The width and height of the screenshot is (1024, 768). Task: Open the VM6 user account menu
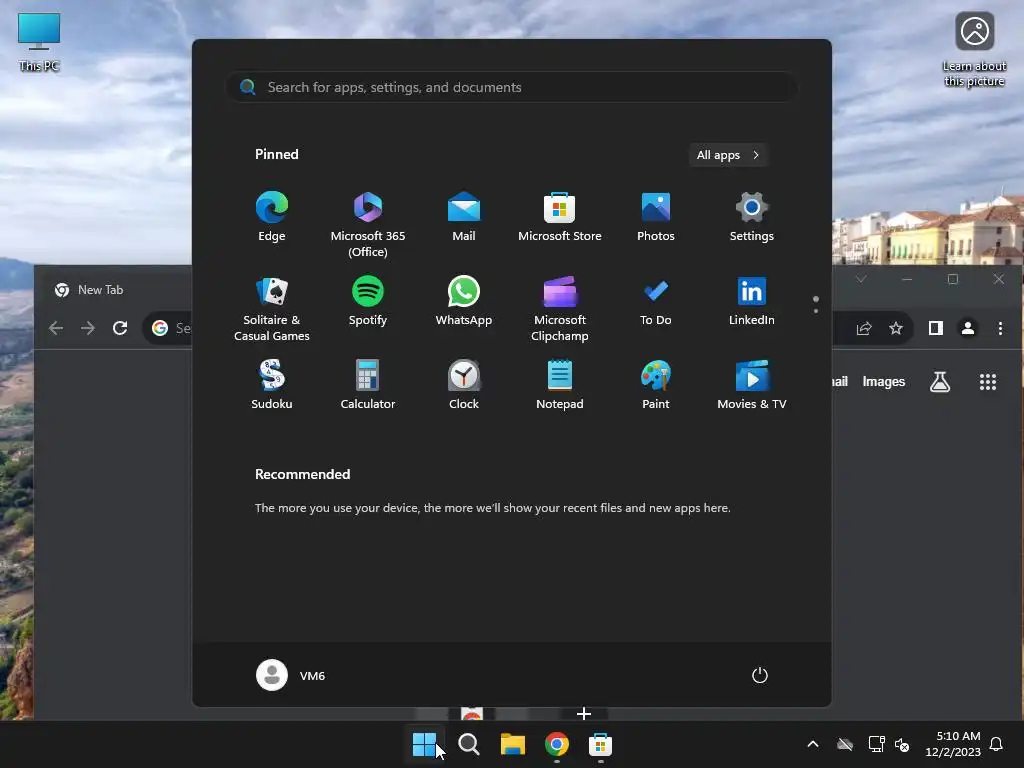[x=291, y=675]
